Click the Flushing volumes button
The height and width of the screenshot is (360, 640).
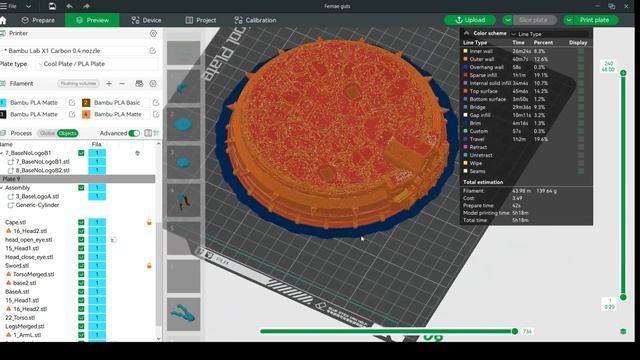pyautogui.click(x=78, y=84)
